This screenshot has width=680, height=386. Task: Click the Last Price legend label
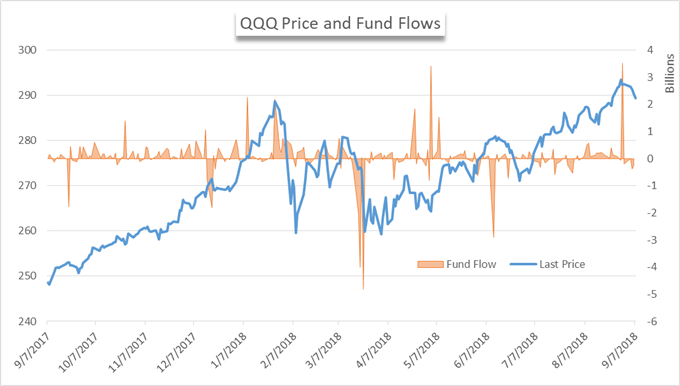click(562, 264)
